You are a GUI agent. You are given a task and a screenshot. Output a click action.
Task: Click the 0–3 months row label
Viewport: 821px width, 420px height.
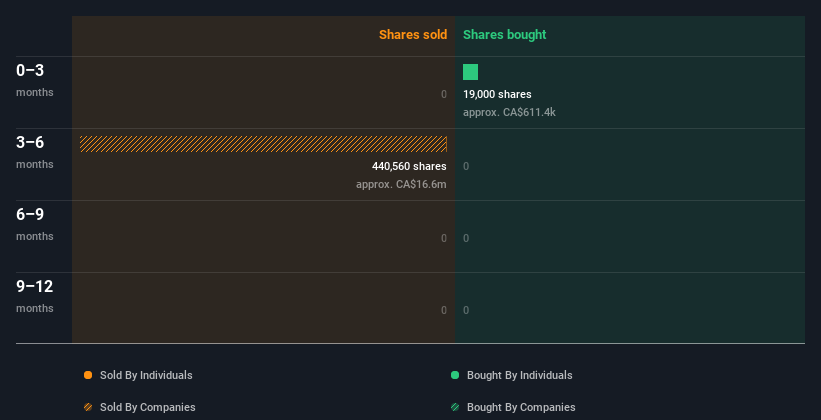point(35,80)
